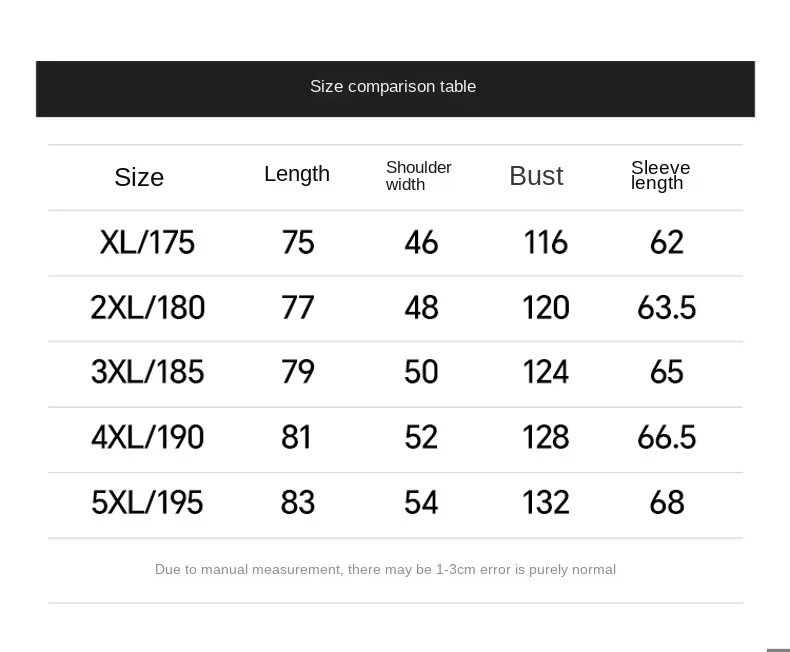Click the shoulder width value 48
Screen dimensions: 790x652
point(421,308)
